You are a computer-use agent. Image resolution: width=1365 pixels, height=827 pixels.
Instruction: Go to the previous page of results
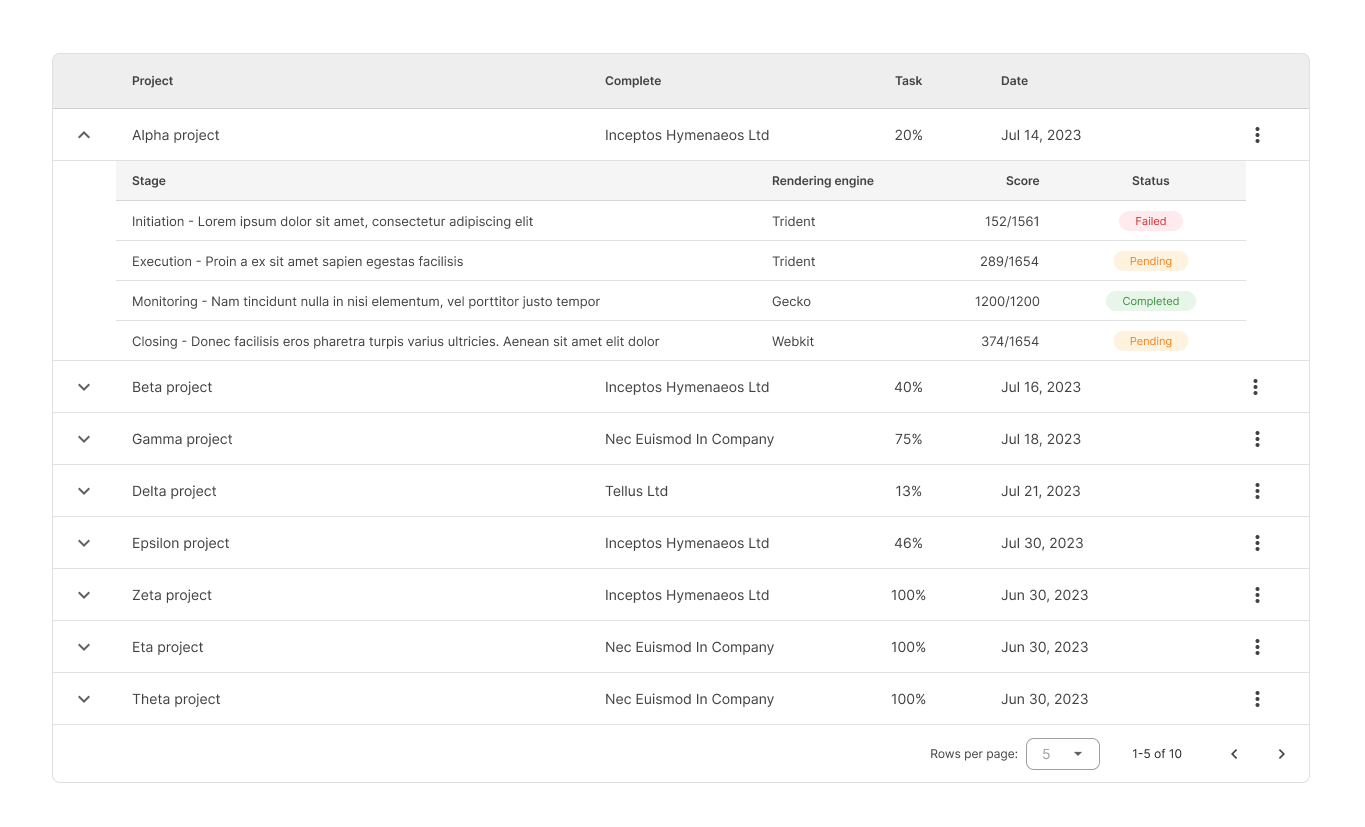tap(1234, 754)
